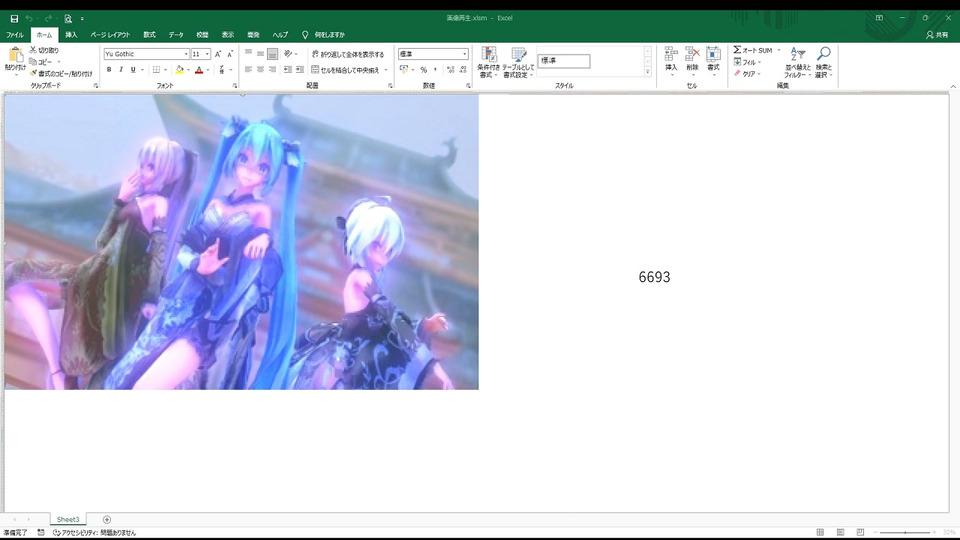Open the Yu Gothic font name dropdown
Viewport: 960px width, 540px height.
click(186, 54)
